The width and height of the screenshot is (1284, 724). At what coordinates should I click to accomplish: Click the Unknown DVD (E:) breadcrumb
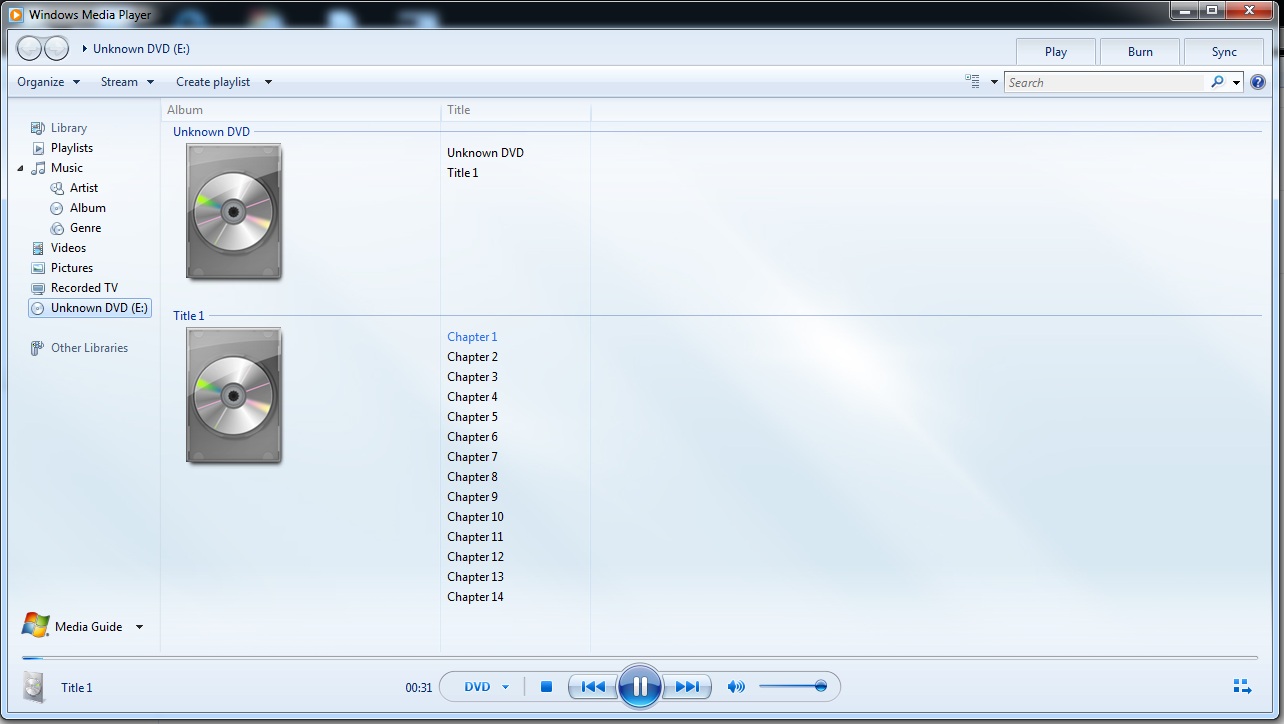click(141, 49)
